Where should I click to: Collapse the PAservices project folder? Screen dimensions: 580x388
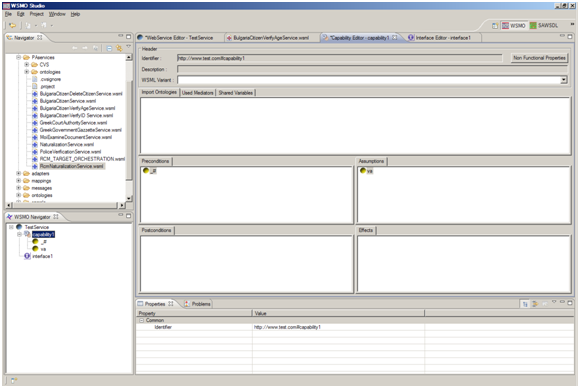coord(18,57)
